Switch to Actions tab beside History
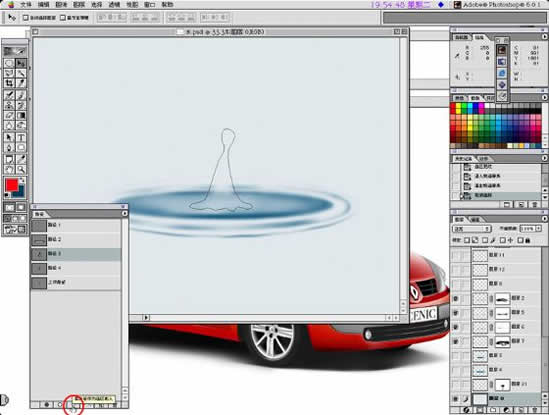 [x=483, y=159]
